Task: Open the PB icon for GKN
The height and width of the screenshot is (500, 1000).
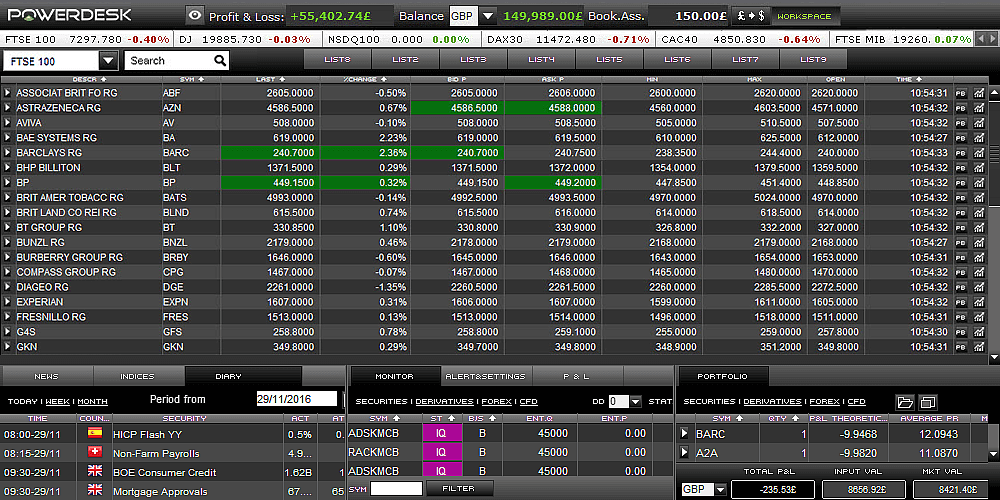Action: 961,347
